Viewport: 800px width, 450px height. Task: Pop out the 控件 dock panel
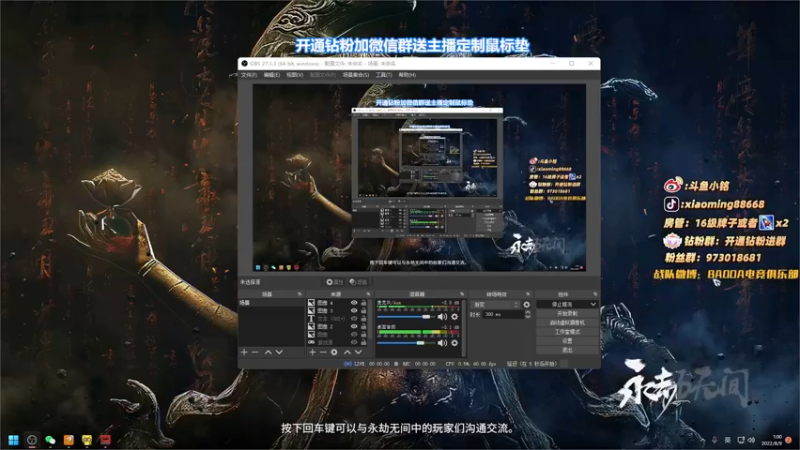pos(595,294)
